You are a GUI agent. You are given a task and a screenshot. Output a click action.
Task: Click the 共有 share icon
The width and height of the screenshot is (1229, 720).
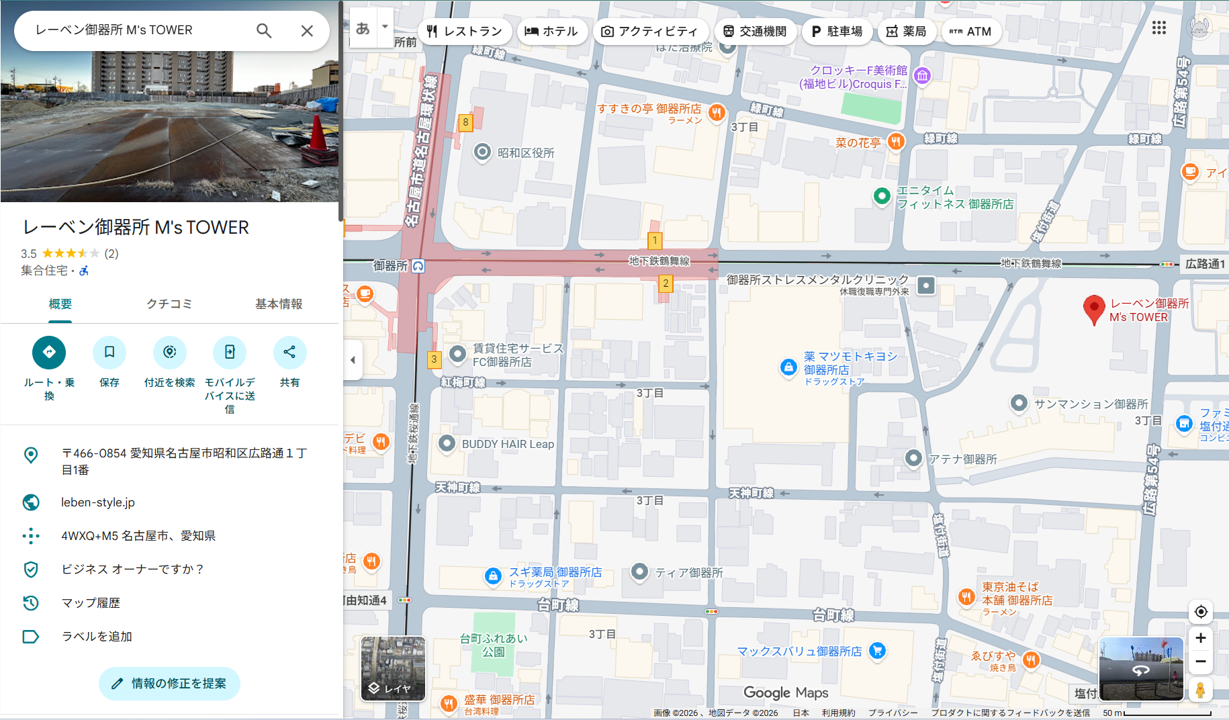[289, 352]
